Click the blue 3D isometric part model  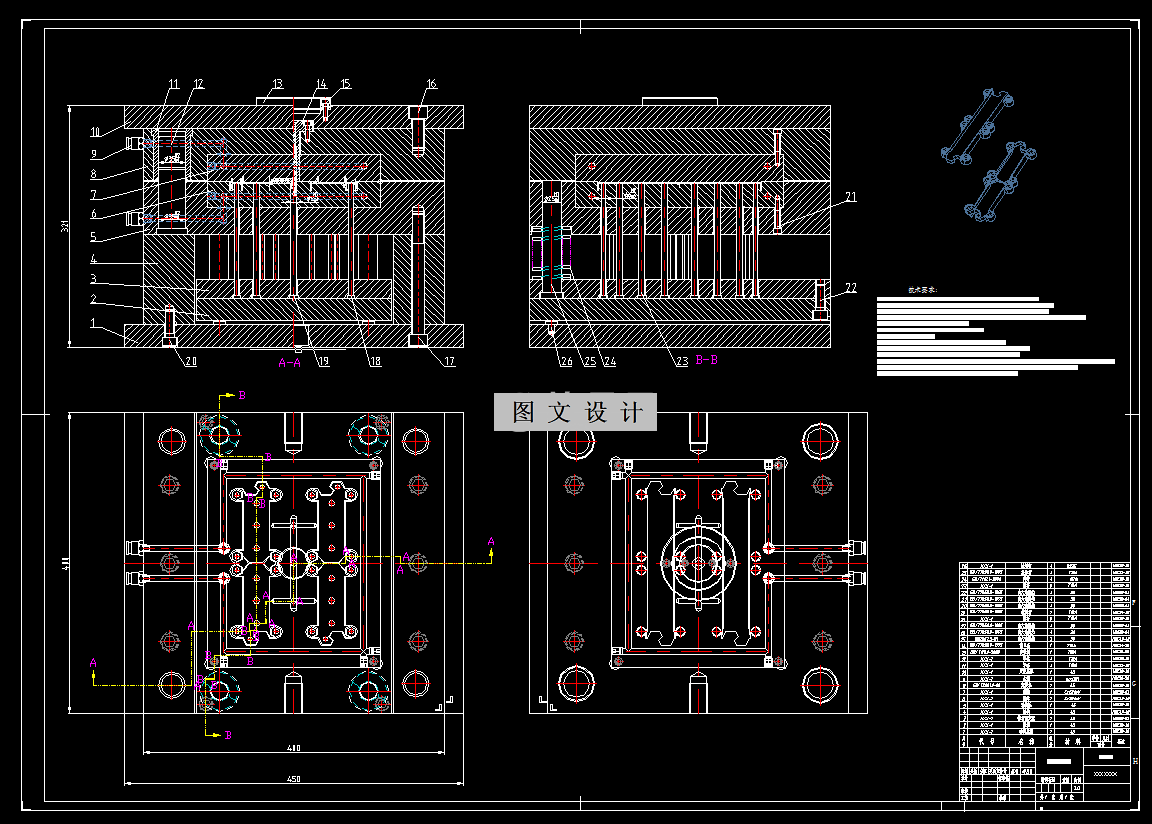point(989,155)
